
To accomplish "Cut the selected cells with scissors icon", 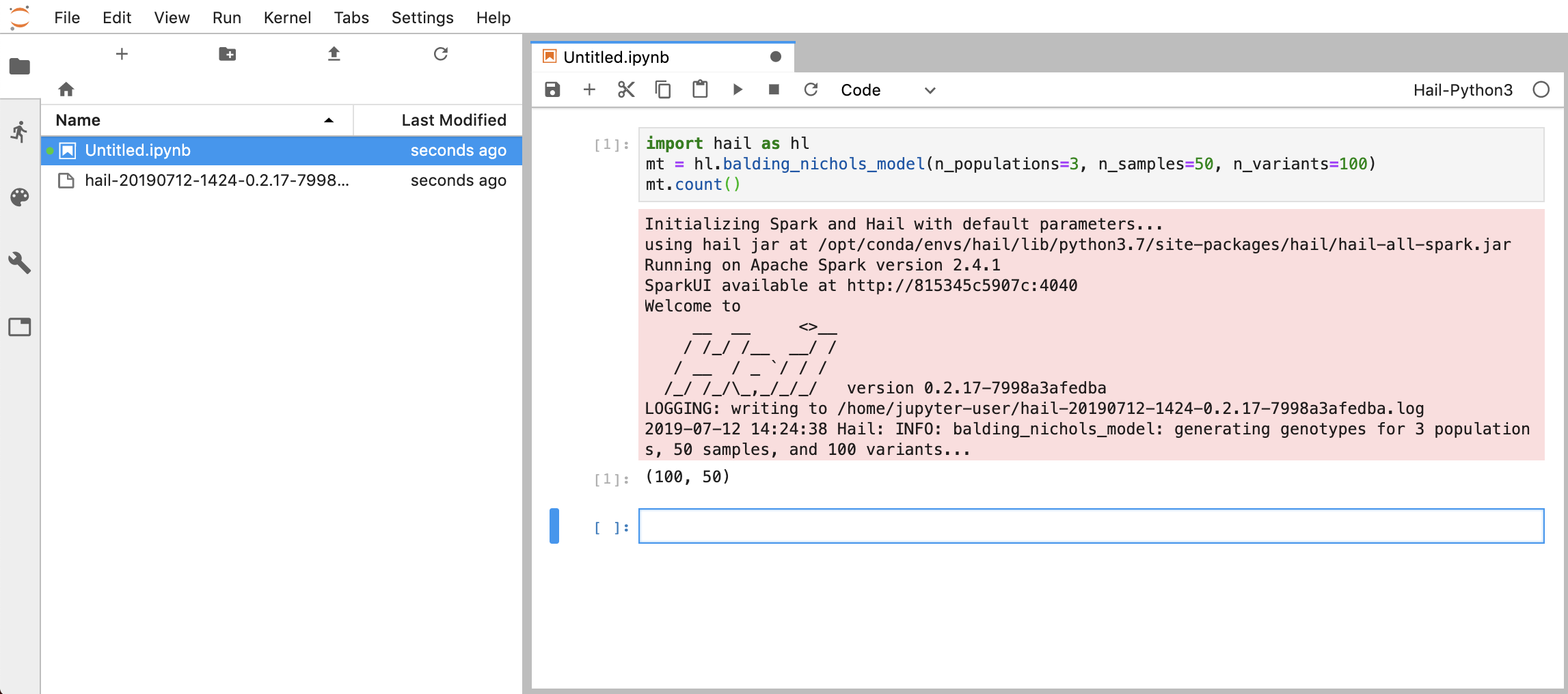I will pos(625,89).
